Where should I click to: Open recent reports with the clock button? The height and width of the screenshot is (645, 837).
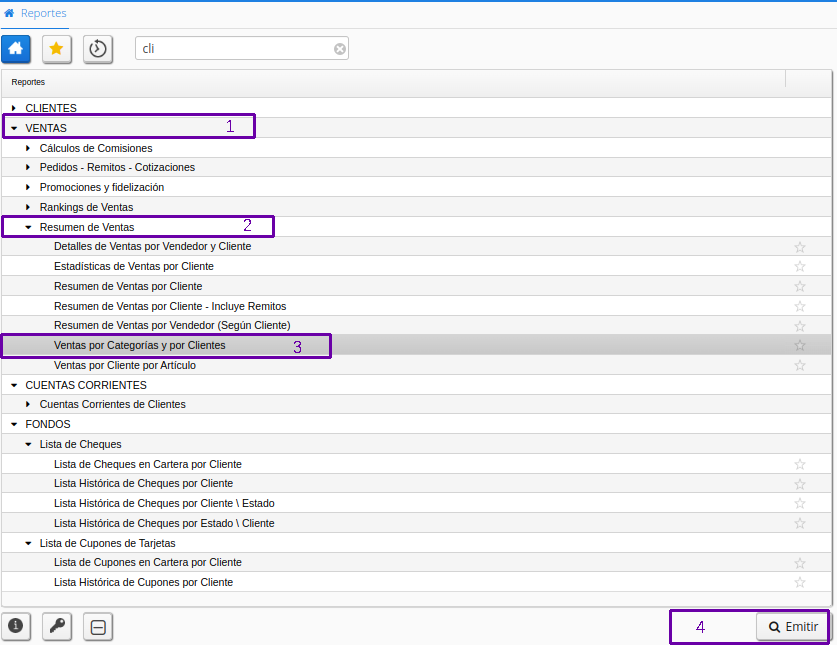(98, 49)
